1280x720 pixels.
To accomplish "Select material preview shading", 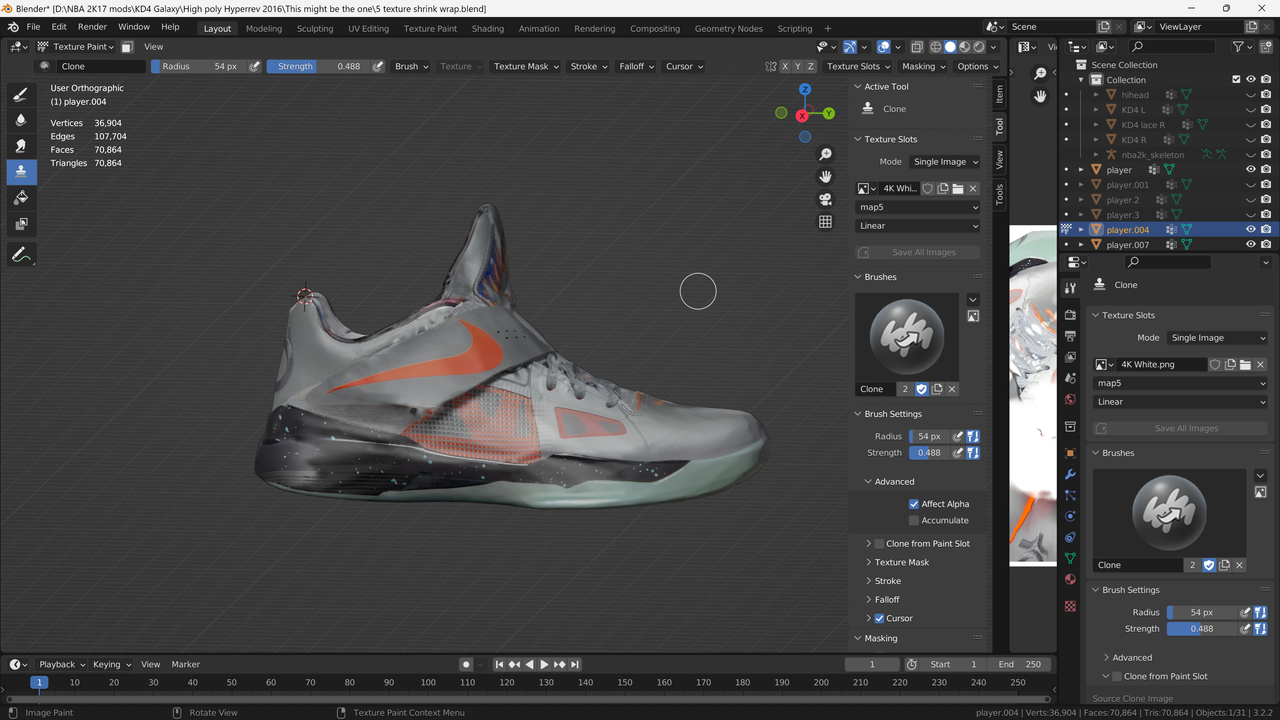I will pos(964,47).
